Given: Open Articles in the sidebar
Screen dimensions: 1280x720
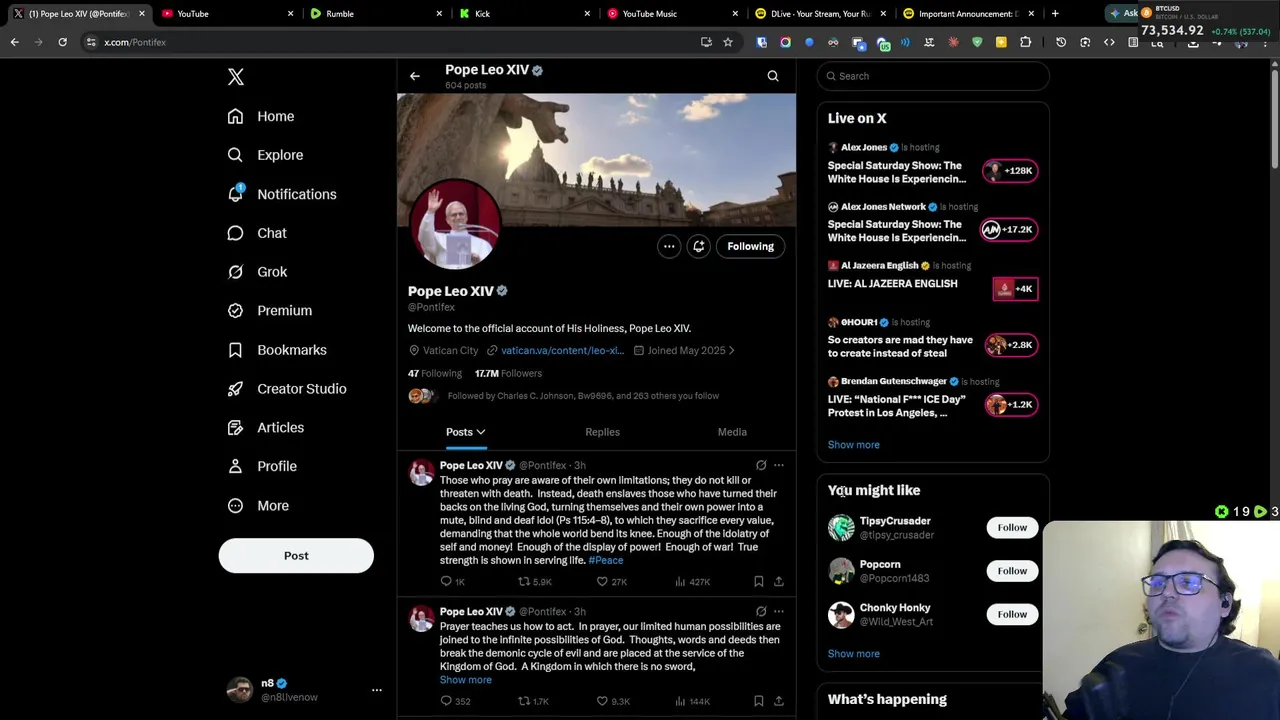Looking at the screenshot, I should click(266, 428).
